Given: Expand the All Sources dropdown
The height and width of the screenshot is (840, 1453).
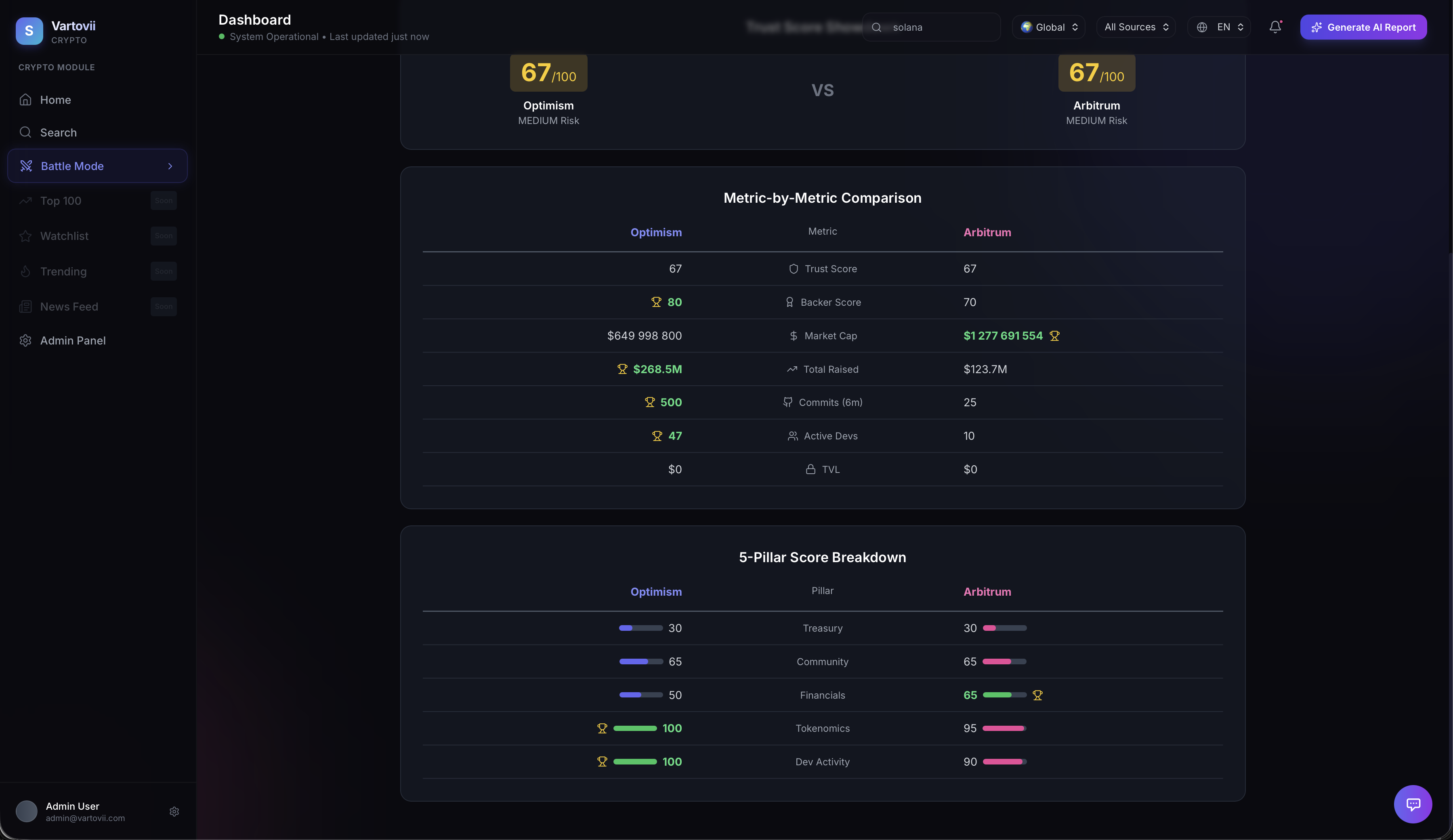Looking at the screenshot, I should click(x=1136, y=27).
